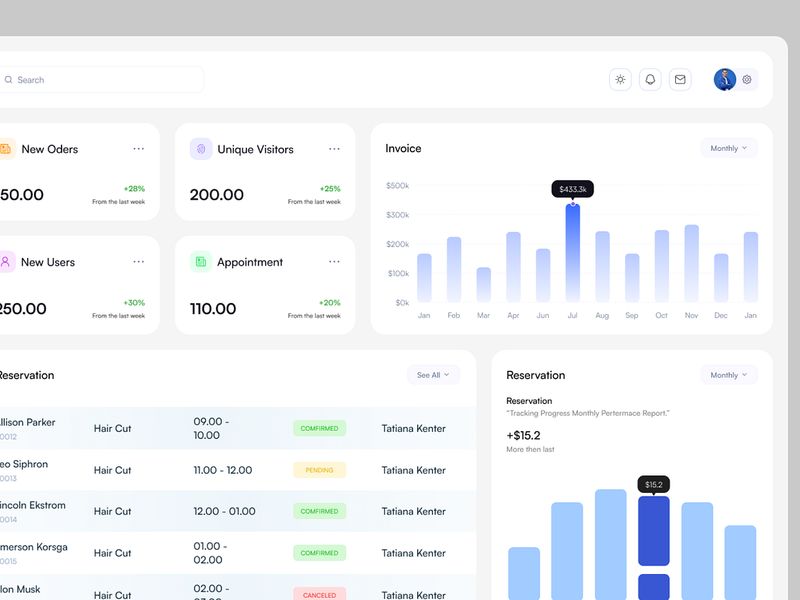Open New Oders card options menu

pyautogui.click(x=139, y=149)
